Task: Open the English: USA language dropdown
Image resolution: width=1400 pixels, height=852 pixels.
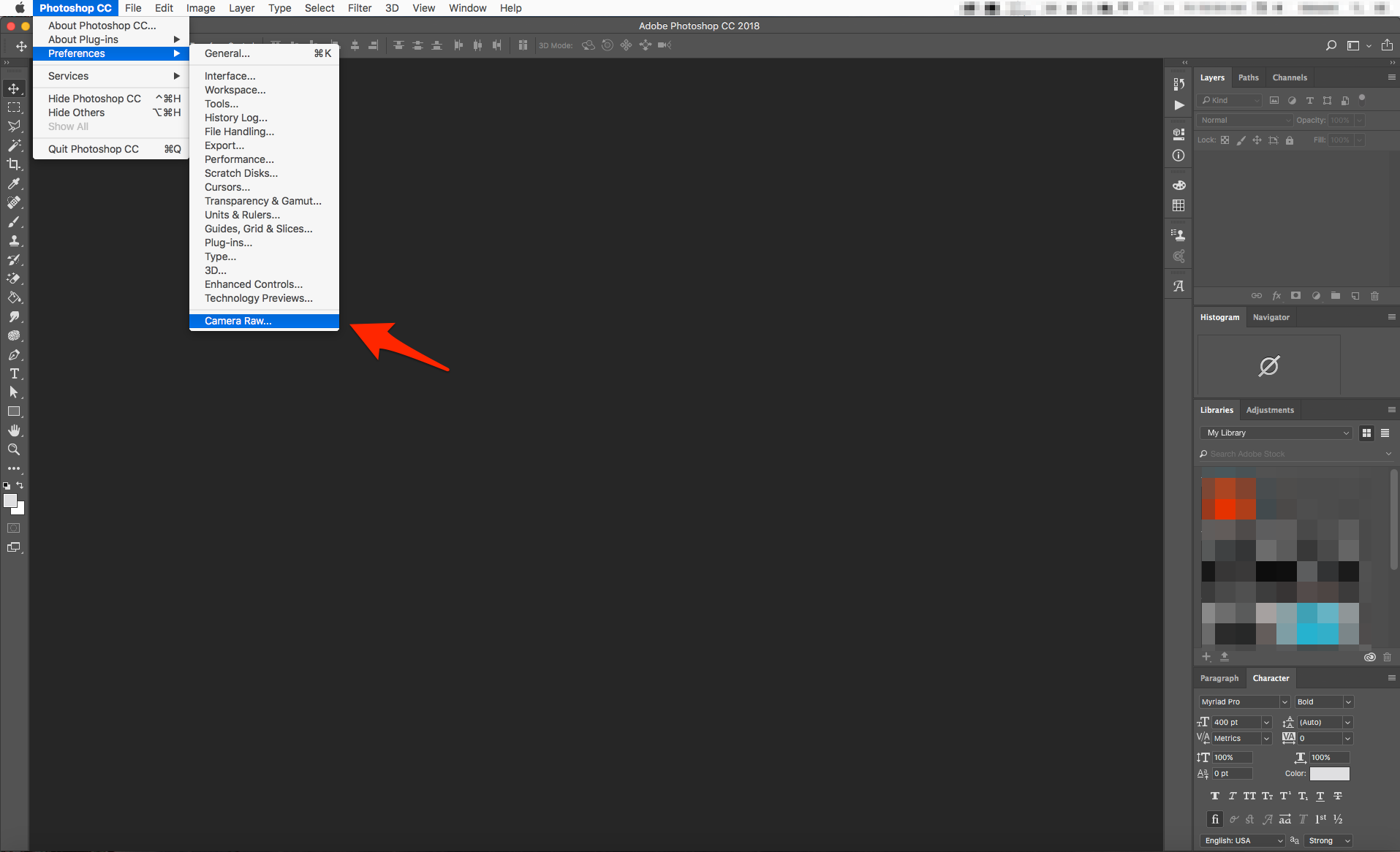Action: pyautogui.click(x=1242, y=840)
